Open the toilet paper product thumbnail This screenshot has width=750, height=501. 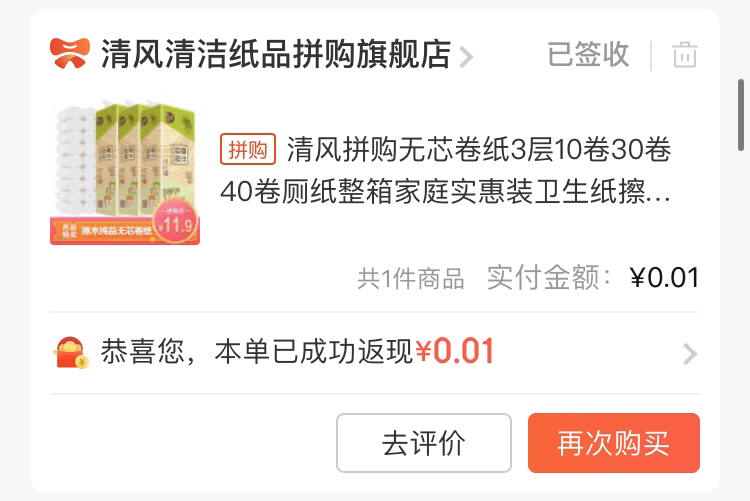[x=125, y=173]
